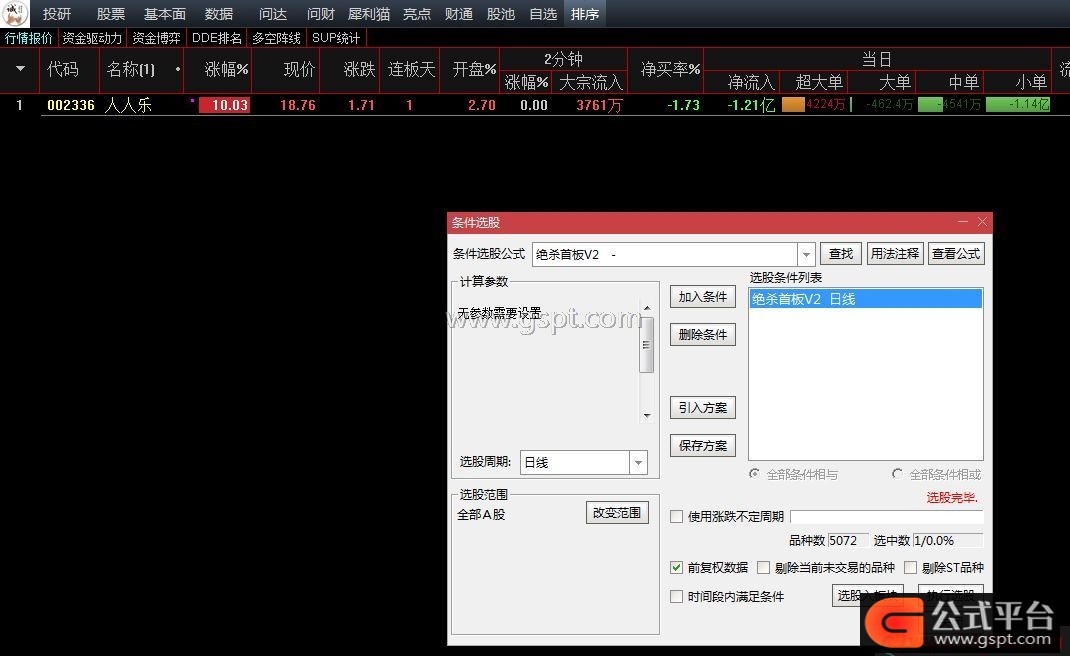1070x656 pixels.
Task: Click the 查看公式 button
Action: pyautogui.click(x=956, y=254)
